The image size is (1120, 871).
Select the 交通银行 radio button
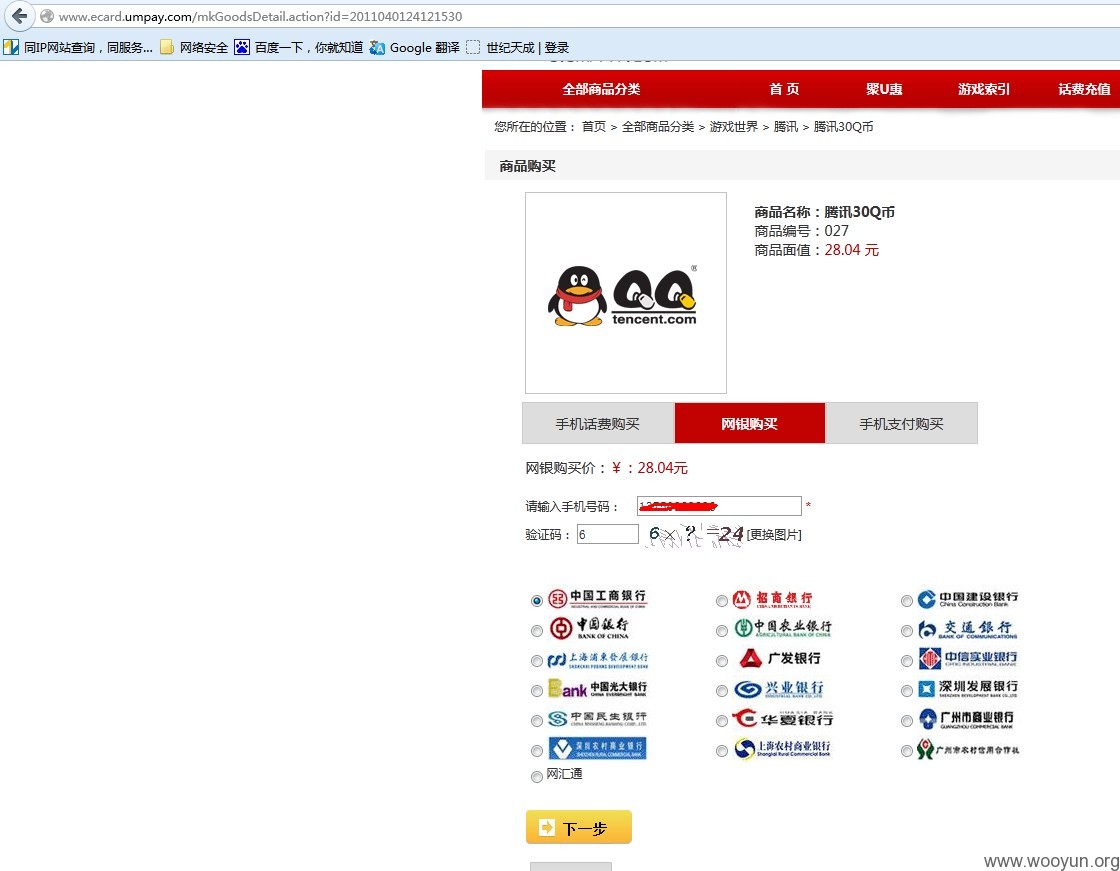(906, 631)
